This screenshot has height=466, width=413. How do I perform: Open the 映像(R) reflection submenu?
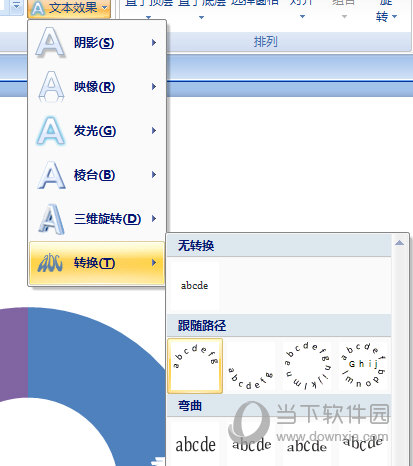[x=97, y=87]
